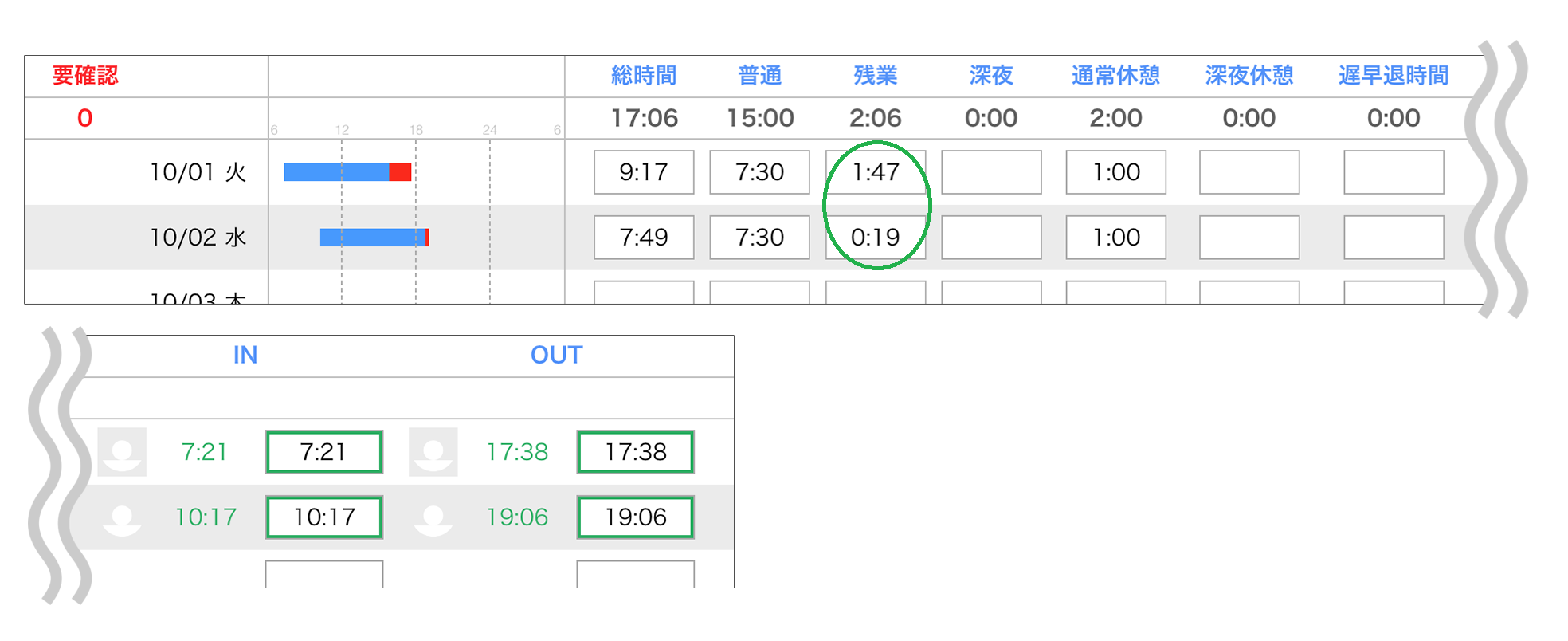Click the 1:00 regular break field for 10/01
Viewport: 1568px width, 641px height.
coord(1116,172)
